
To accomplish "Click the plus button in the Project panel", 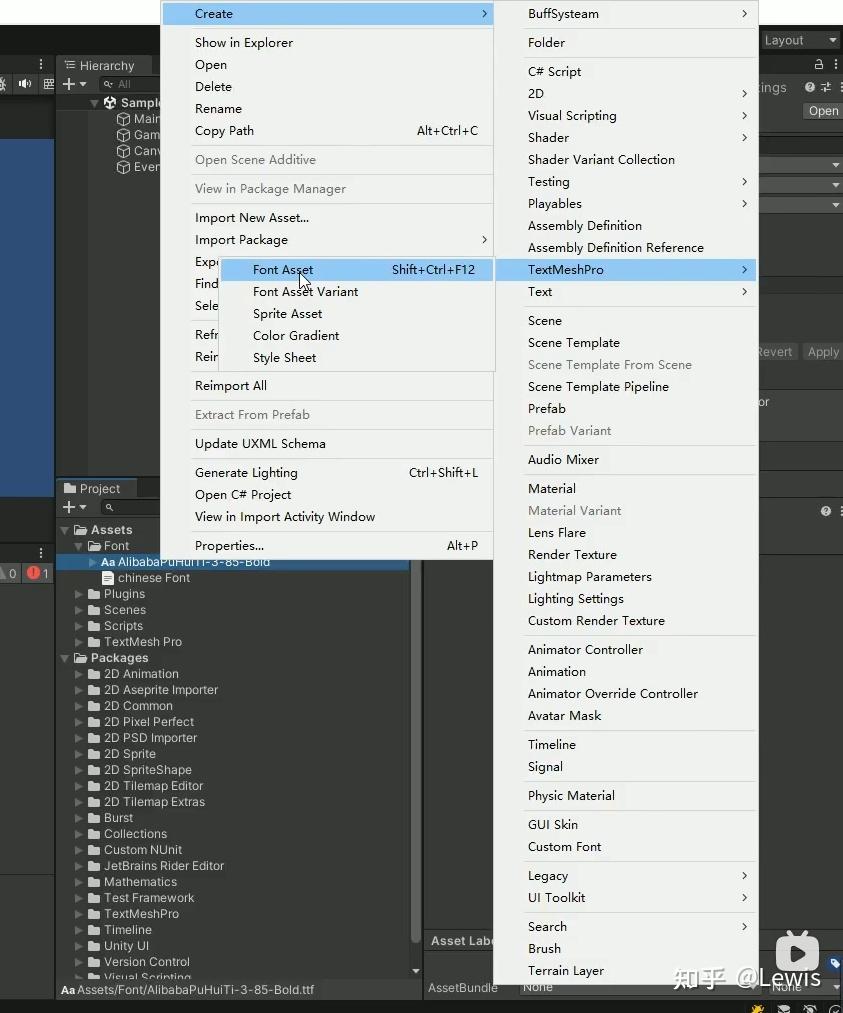I will 69,507.
